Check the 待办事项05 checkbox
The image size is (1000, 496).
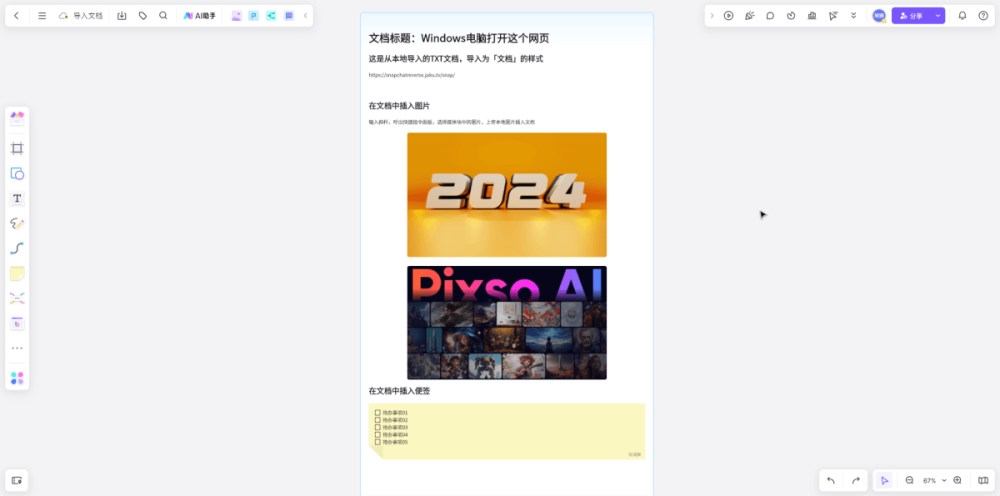pos(378,442)
